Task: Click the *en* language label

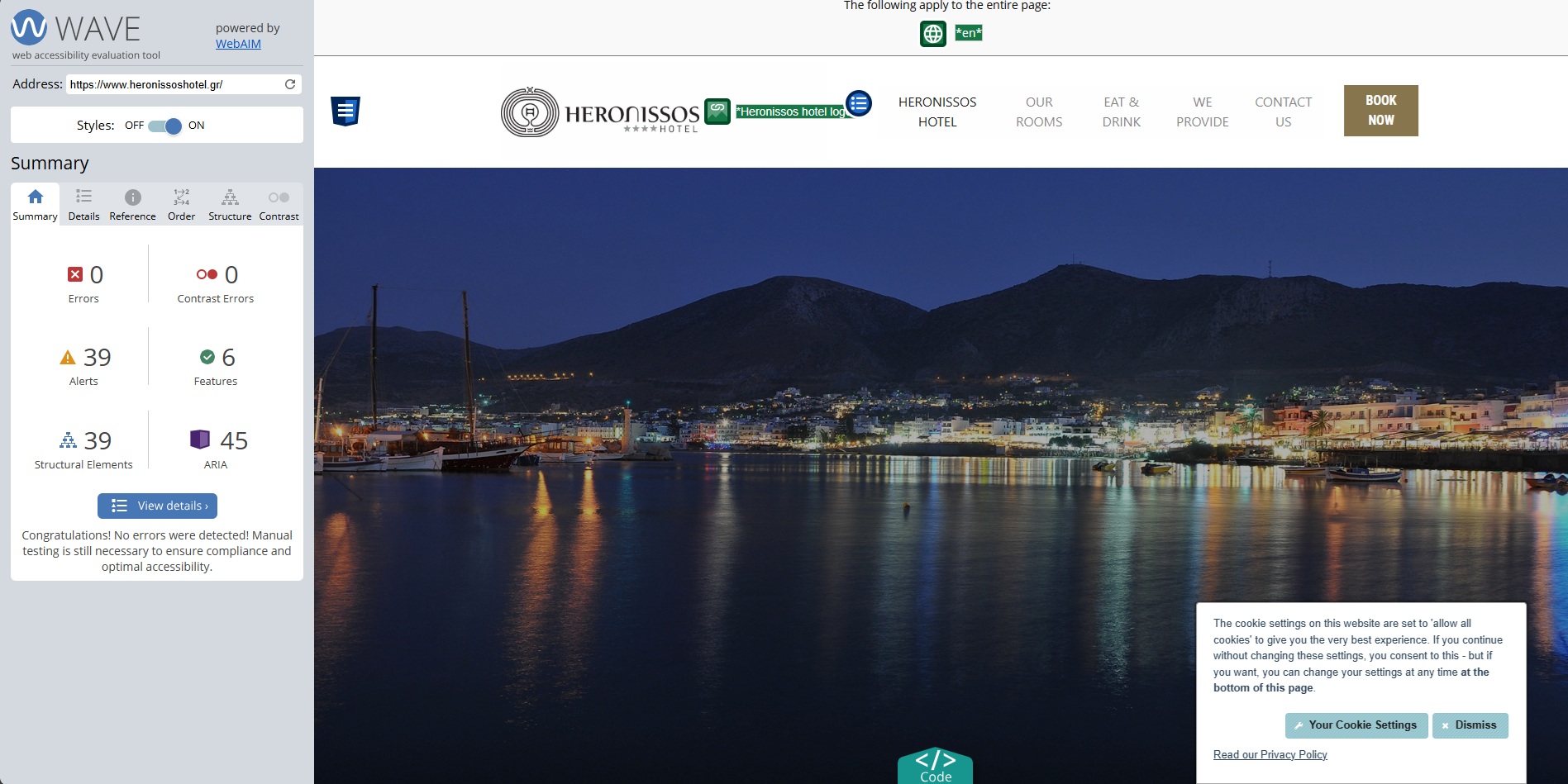Action: coord(969,33)
